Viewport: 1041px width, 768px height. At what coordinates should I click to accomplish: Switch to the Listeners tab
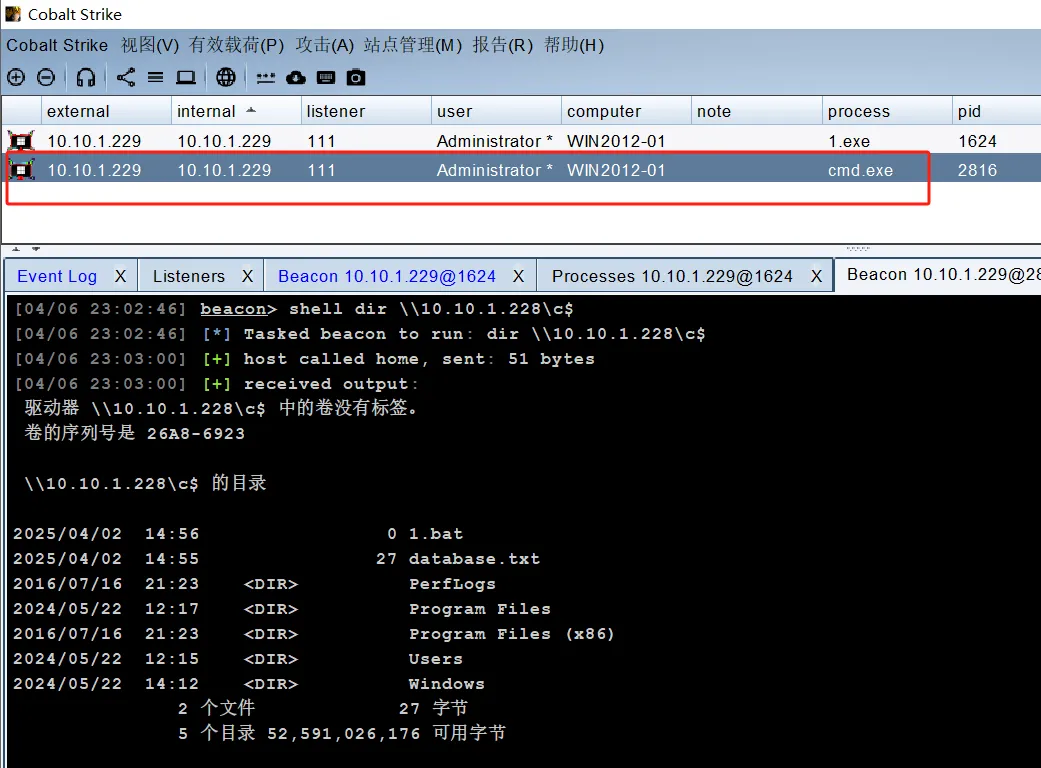pos(189,276)
